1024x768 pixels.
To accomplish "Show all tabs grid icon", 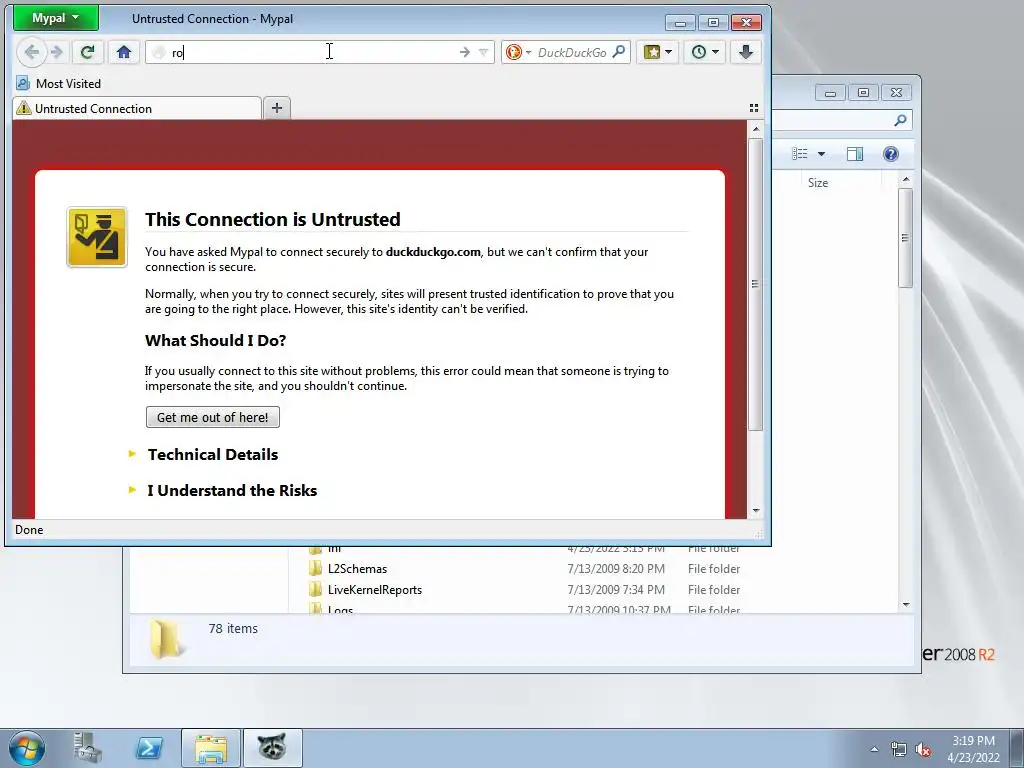I will click(754, 108).
